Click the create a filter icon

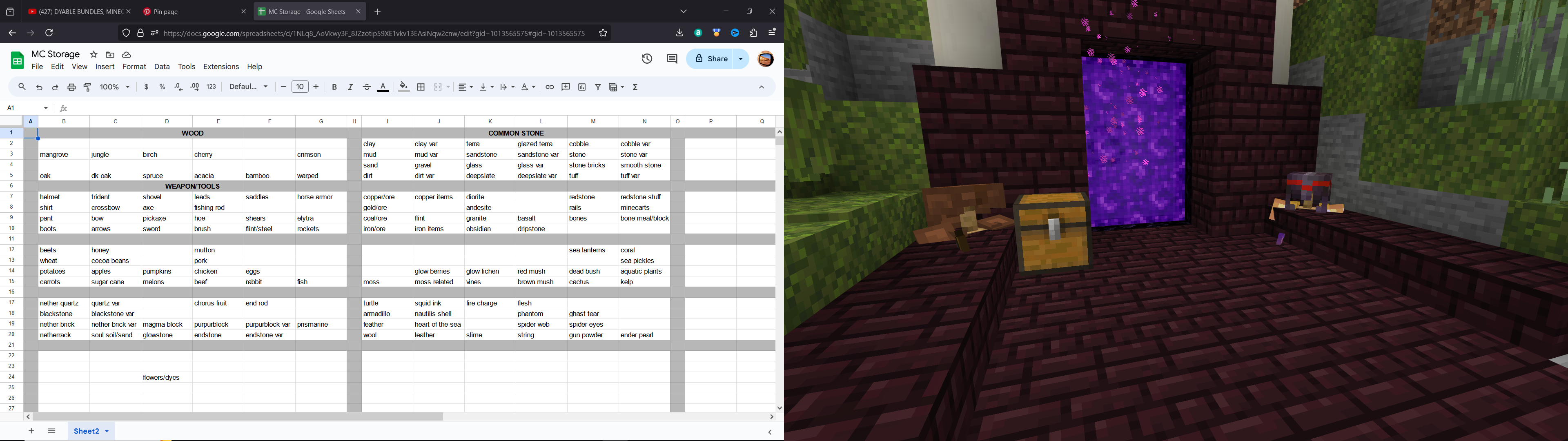click(598, 88)
